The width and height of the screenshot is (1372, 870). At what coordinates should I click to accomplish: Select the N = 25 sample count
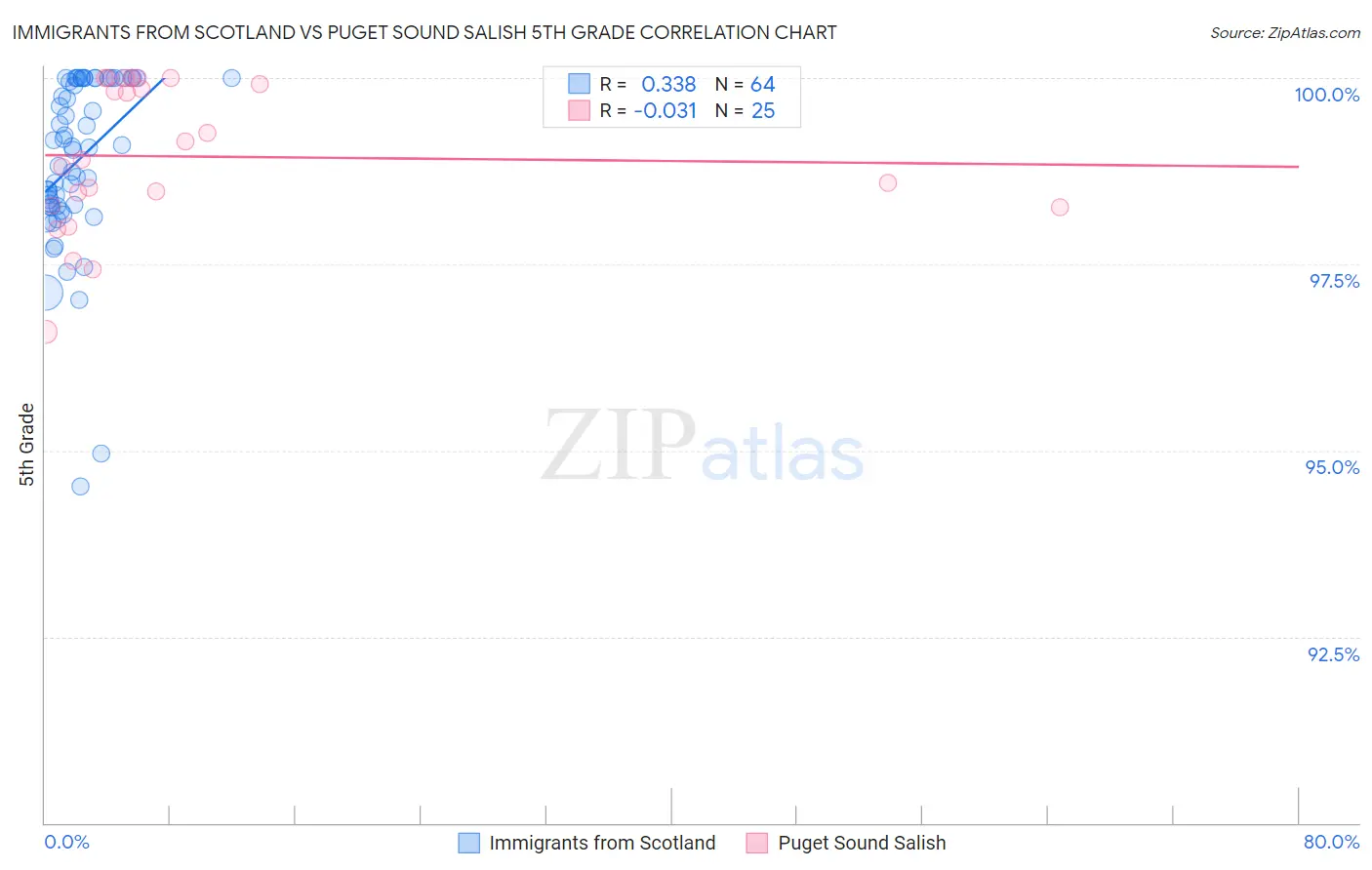tap(745, 110)
